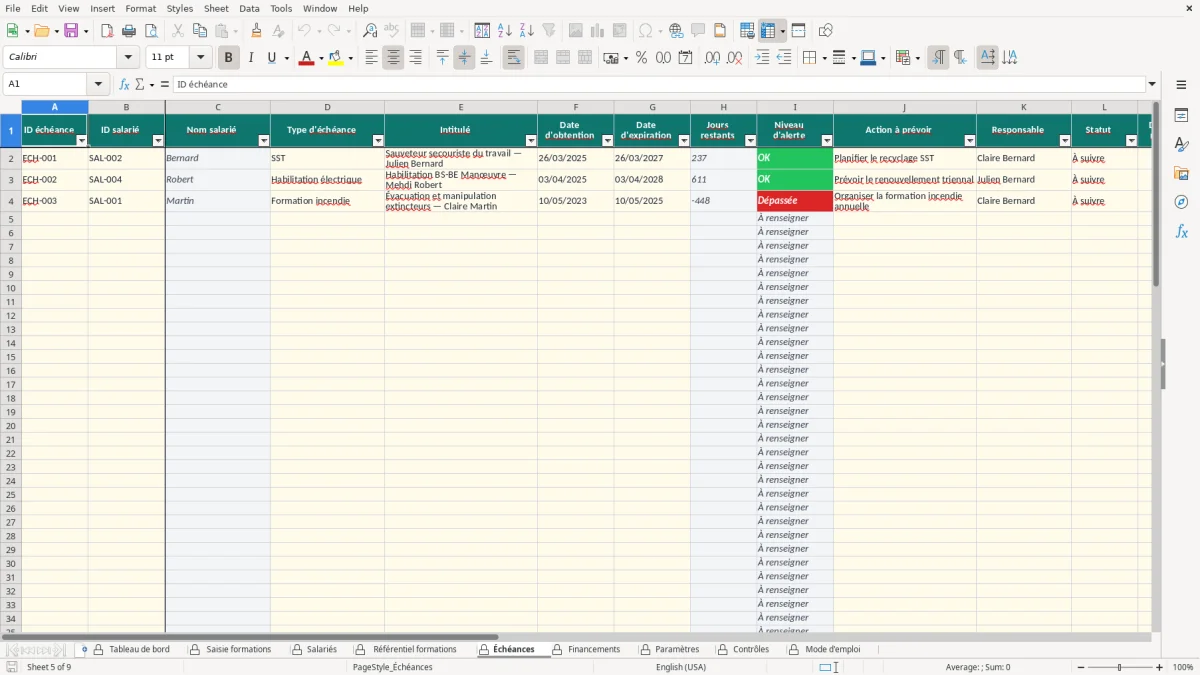Click English (USA) language in status bar

pyautogui.click(x=681, y=667)
